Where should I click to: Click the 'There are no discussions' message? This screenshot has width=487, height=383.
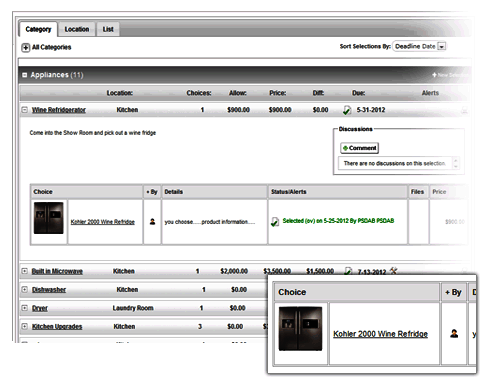pyautogui.click(x=395, y=163)
